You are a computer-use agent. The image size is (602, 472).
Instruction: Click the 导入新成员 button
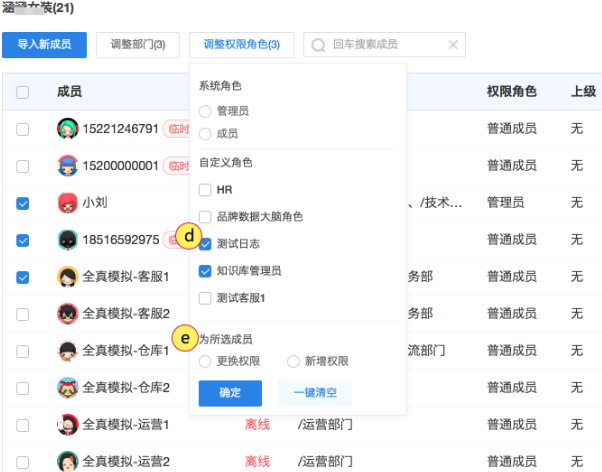[44, 45]
